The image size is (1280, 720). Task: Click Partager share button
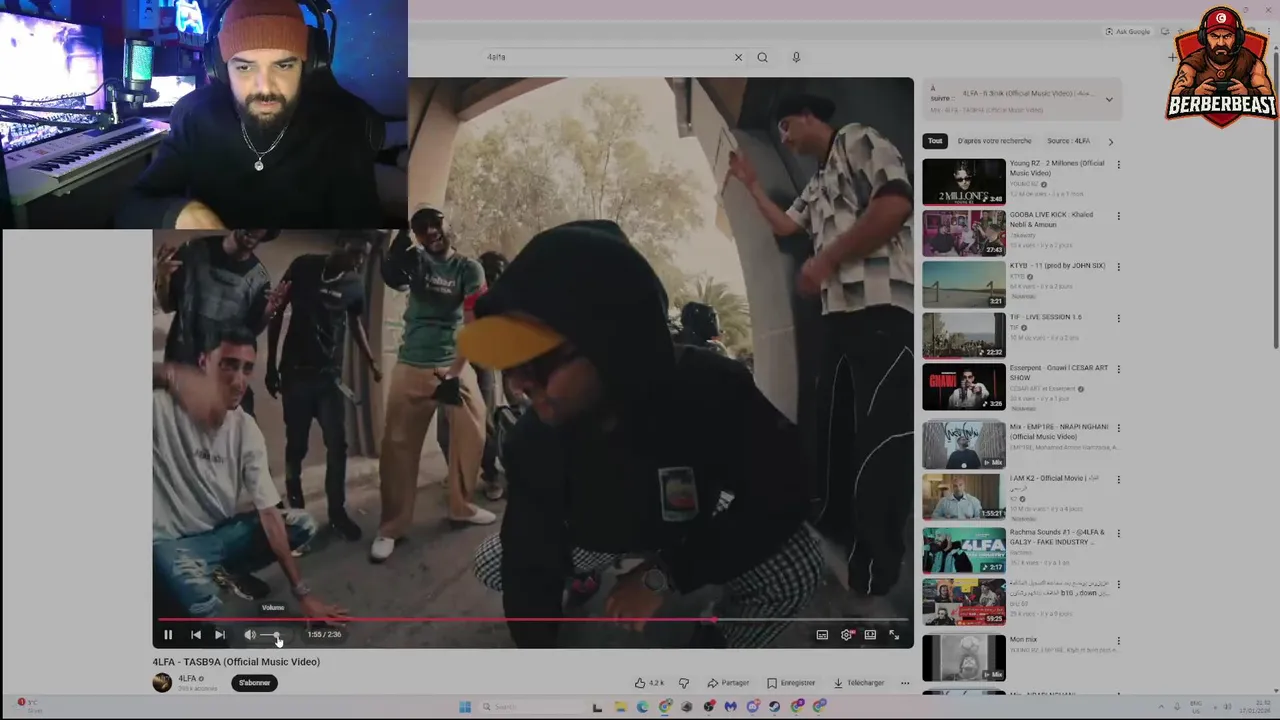click(x=728, y=683)
